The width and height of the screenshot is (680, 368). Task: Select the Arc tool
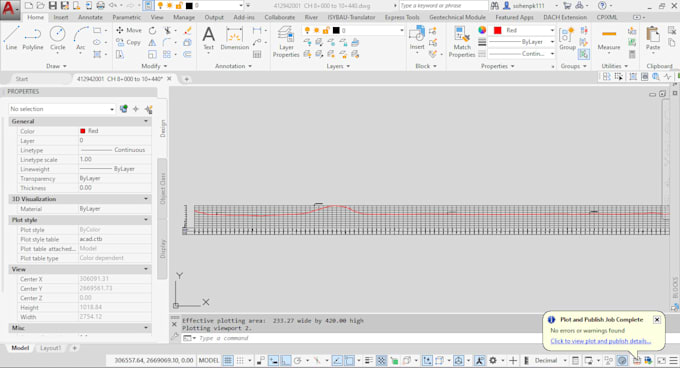[x=80, y=38]
